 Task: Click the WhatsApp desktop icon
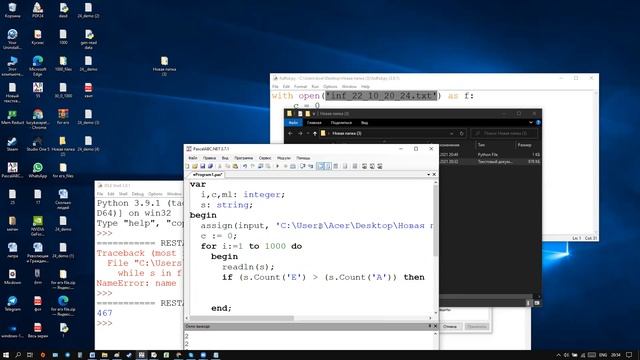point(38,171)
